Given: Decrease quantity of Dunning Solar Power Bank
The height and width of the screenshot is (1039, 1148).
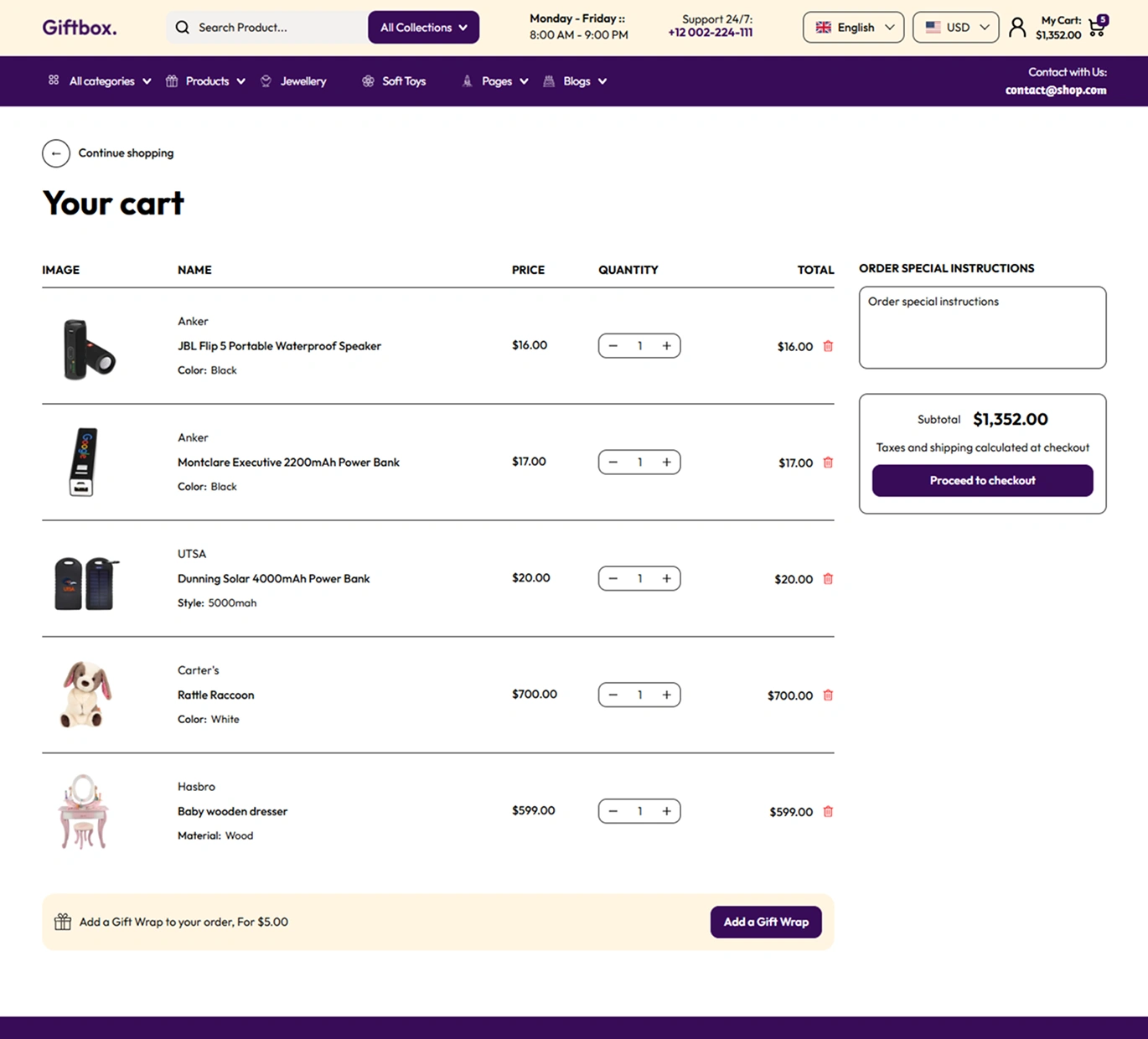Looking at the screenshot, I should coord(613,579).
